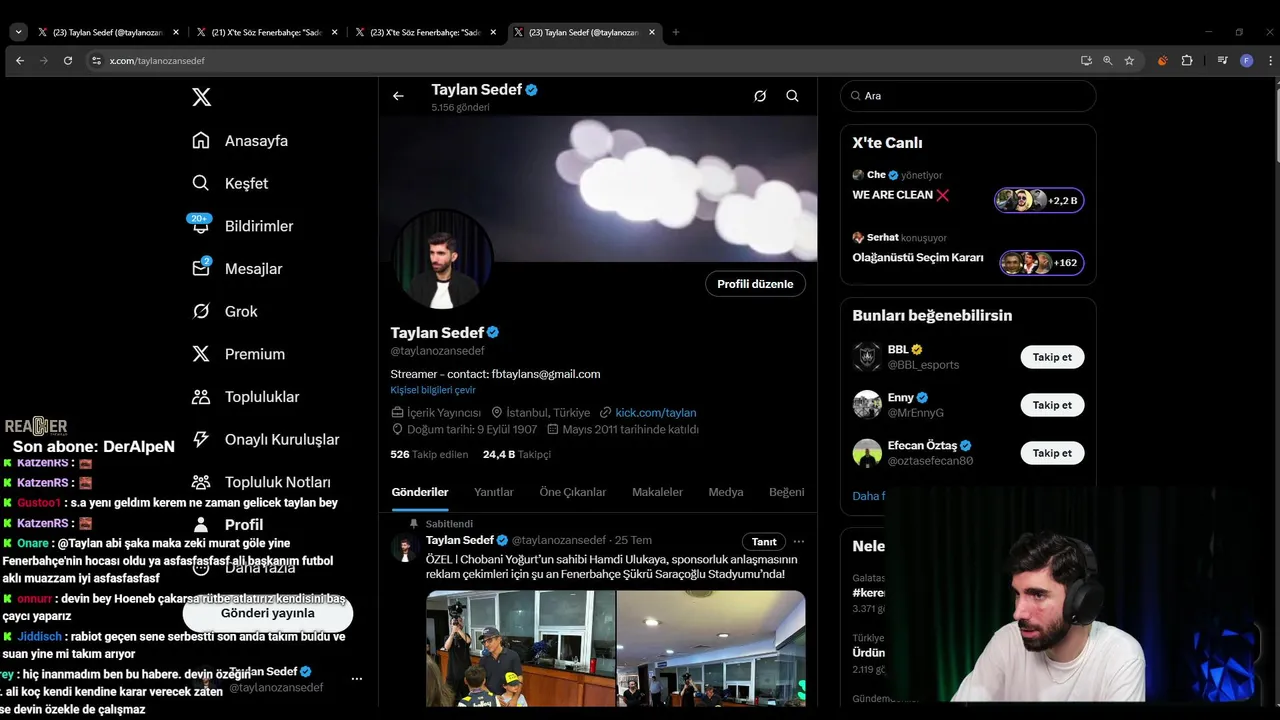Click the X logo in sidebar

[x=201, y=97]
